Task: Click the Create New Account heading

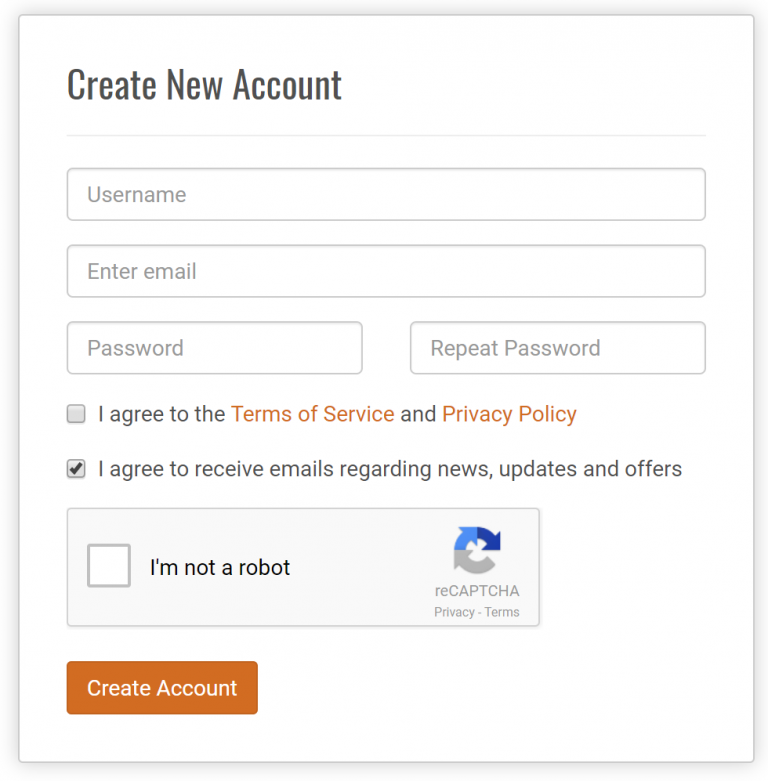Action: tap(204, 85)
